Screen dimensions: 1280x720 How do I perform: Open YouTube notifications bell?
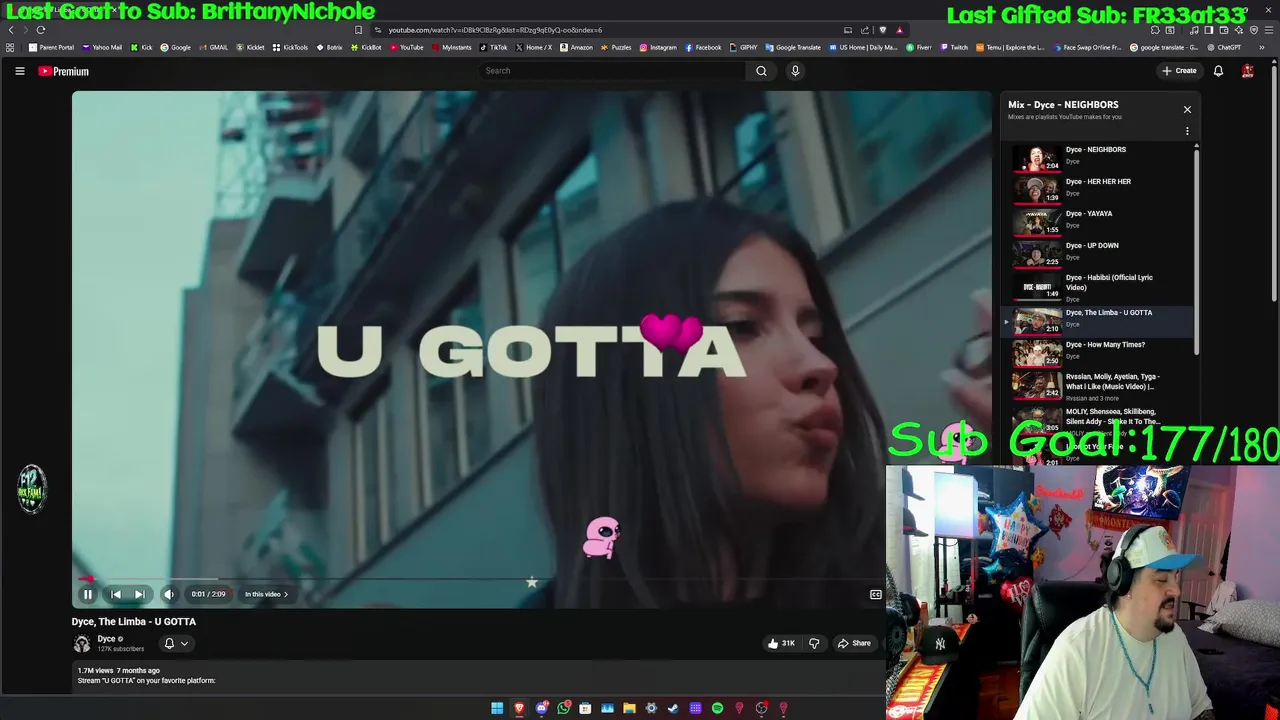(x=1218, y=71)
